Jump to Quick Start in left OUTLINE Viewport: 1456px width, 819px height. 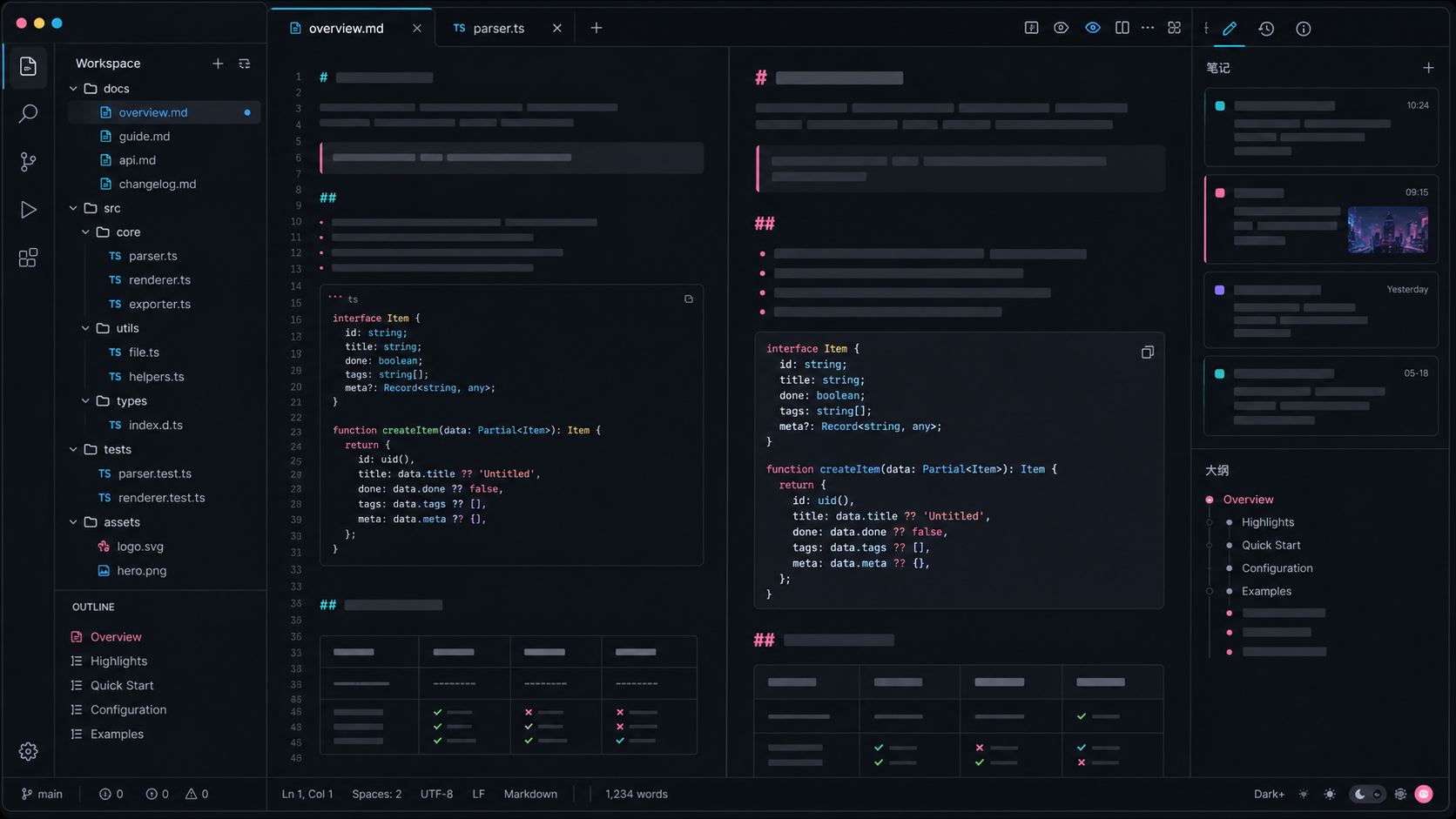(x=122, y=686)
